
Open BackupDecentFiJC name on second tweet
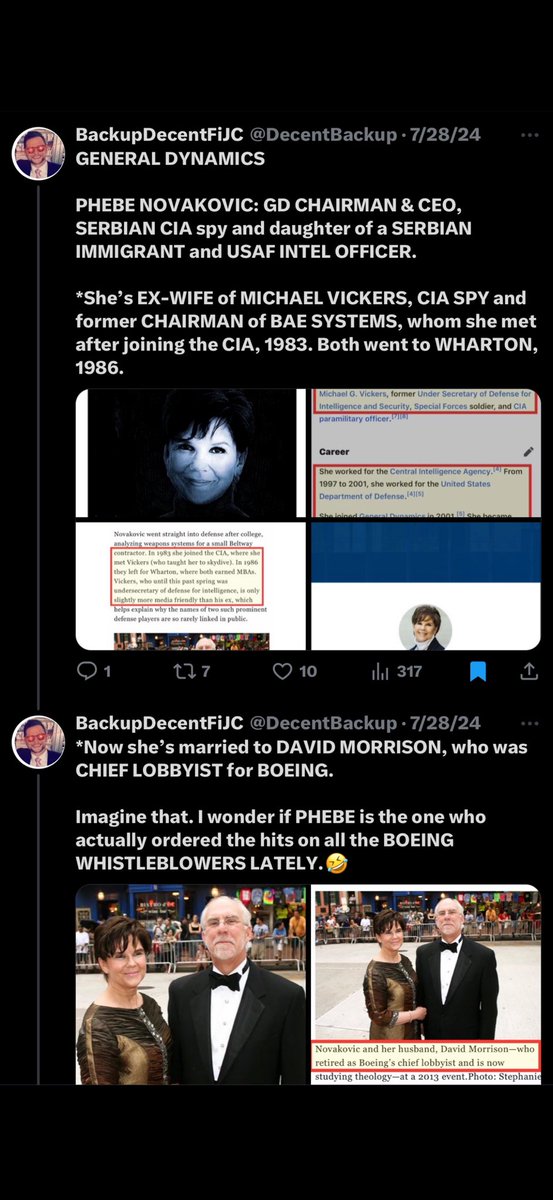159,722
